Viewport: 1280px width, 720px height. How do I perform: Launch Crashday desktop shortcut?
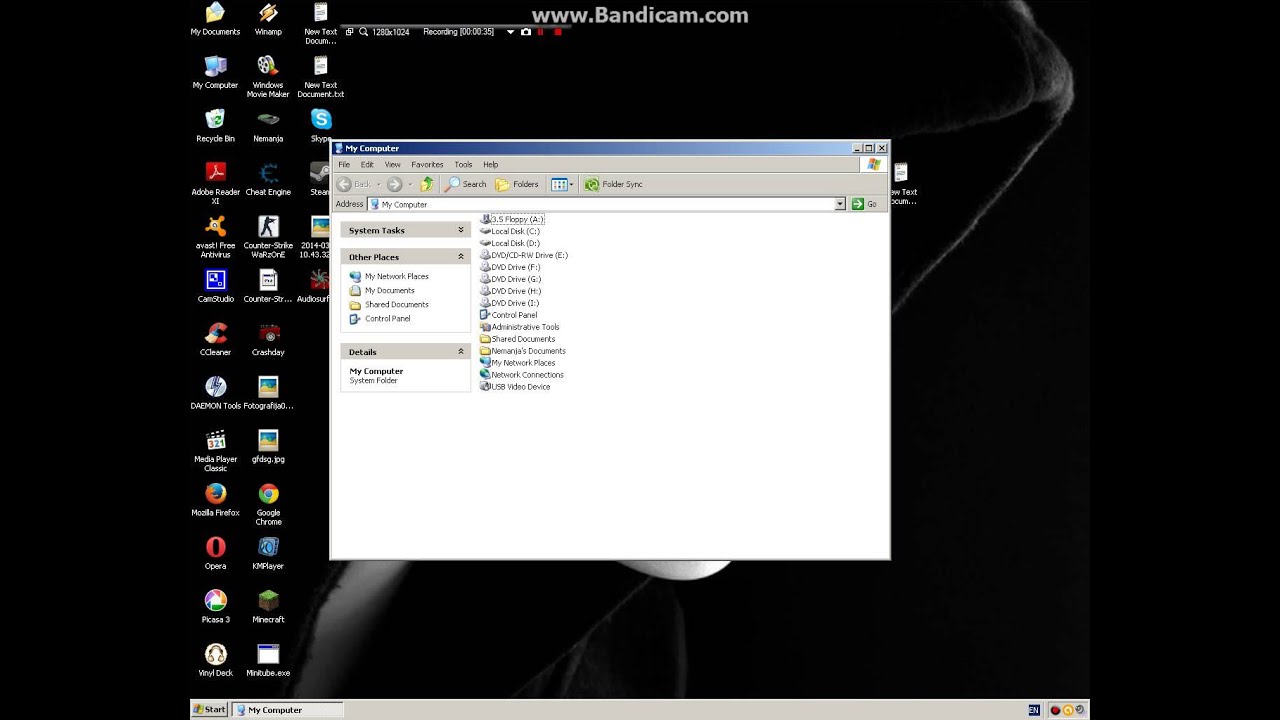pos(268,340)
